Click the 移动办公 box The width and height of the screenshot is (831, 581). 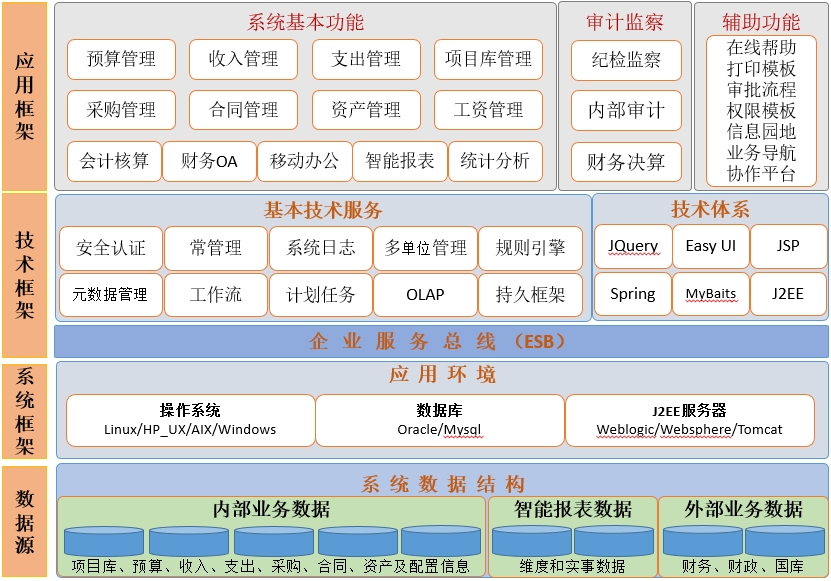click(x=304, y=161)
